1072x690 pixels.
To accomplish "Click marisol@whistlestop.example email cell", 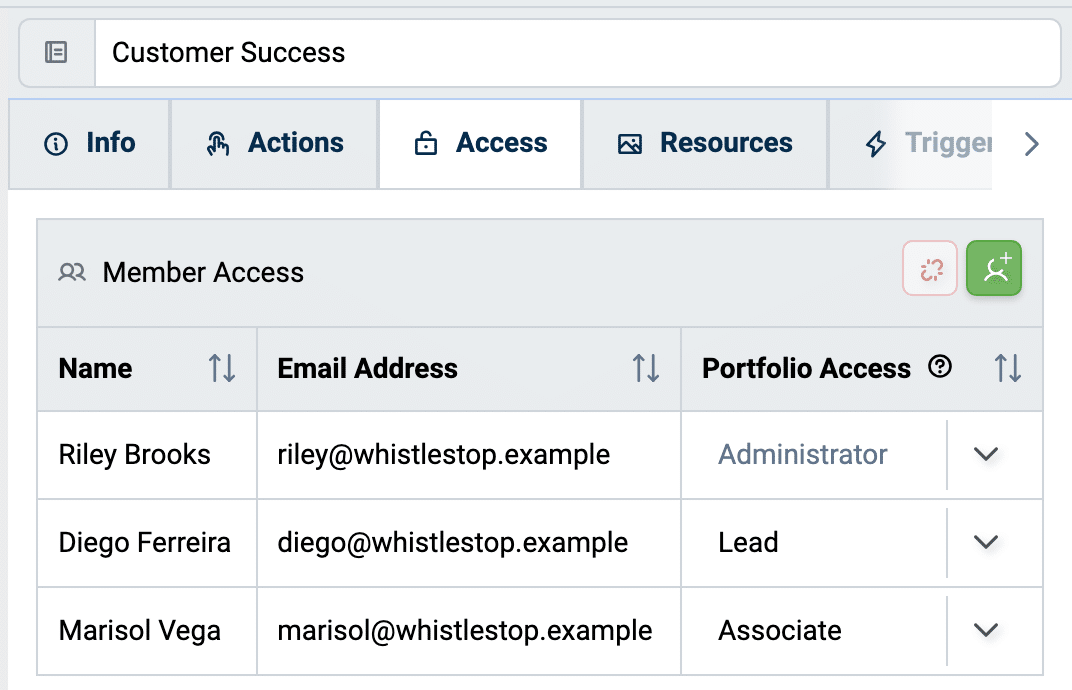I will pos(469,631).
